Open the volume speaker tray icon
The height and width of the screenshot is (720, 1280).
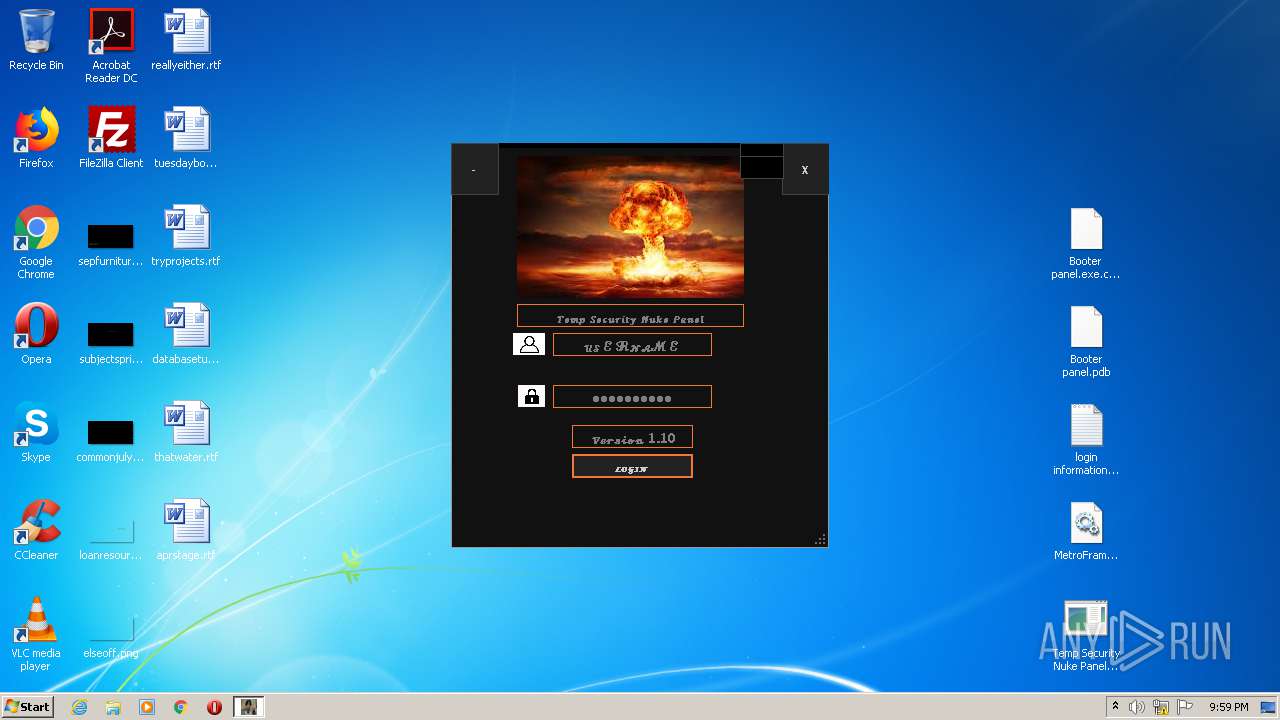click(x=1137, y=707)
